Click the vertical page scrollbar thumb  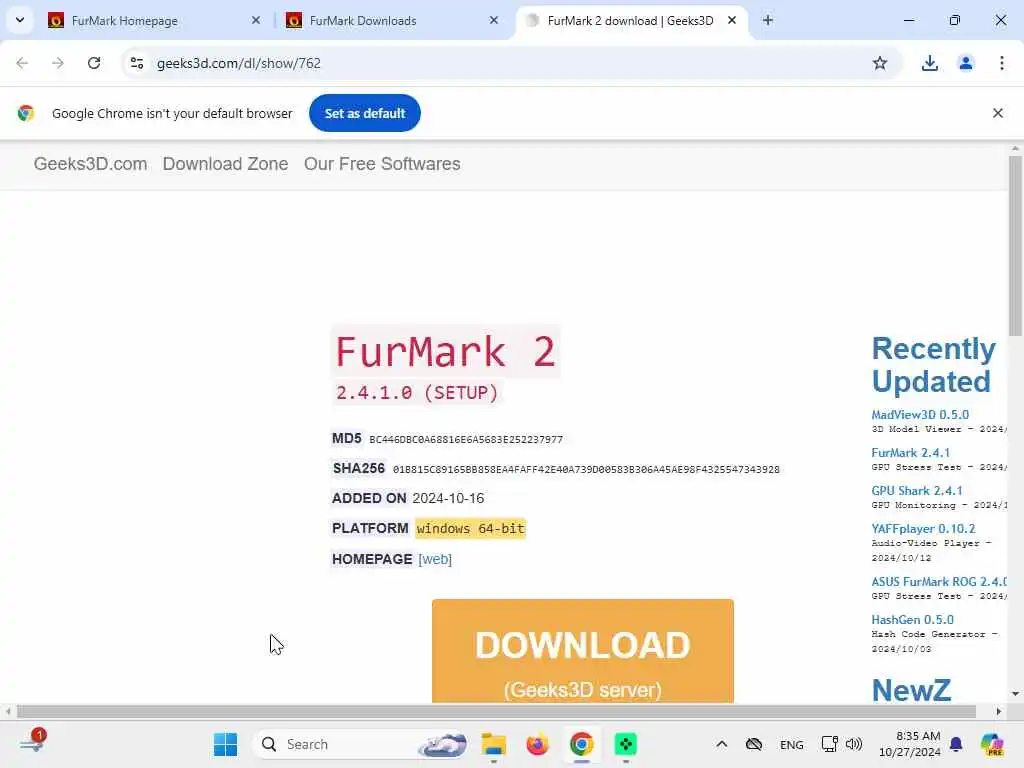click(x=1015, y=246)
